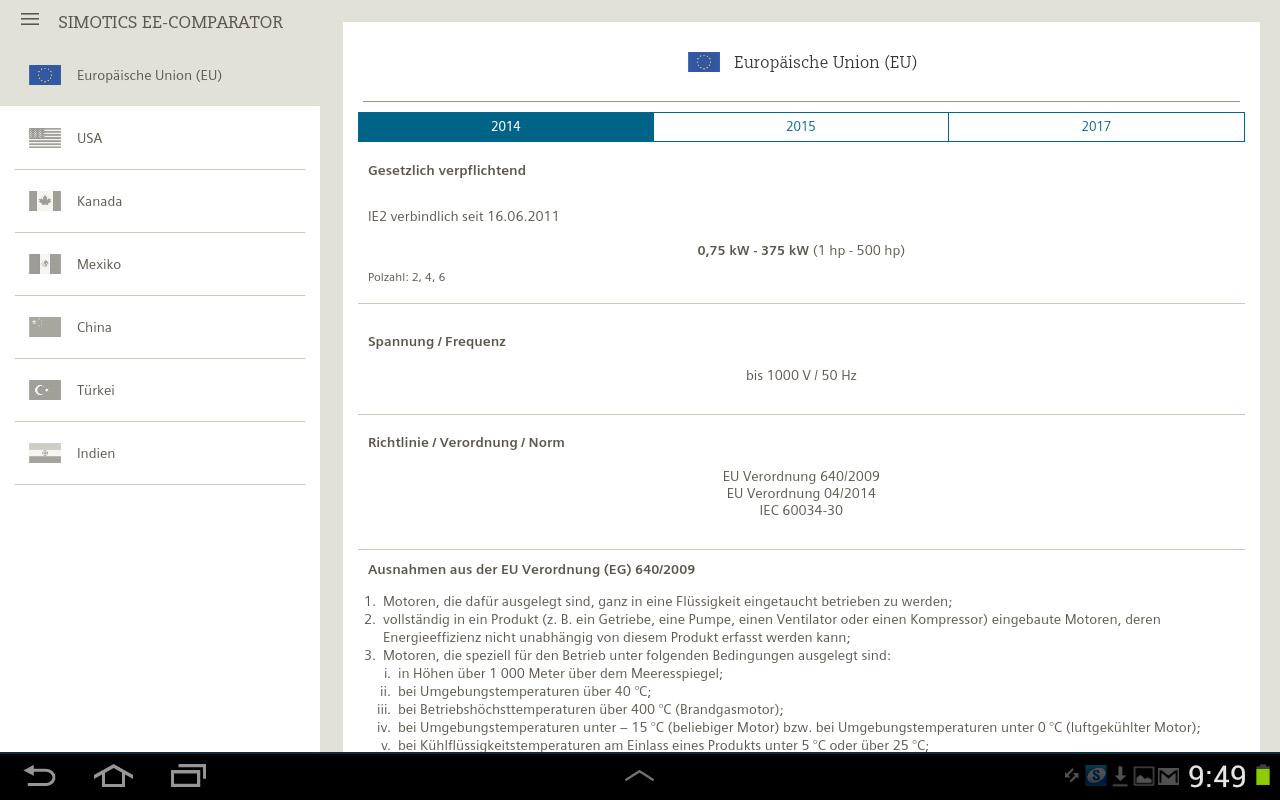This screenshot has height=800, width=1280.
Task: Click item 'bei Umgebungstemperaturen über 40 °C'
Action: pyautogui.click(x=524, y=691)
